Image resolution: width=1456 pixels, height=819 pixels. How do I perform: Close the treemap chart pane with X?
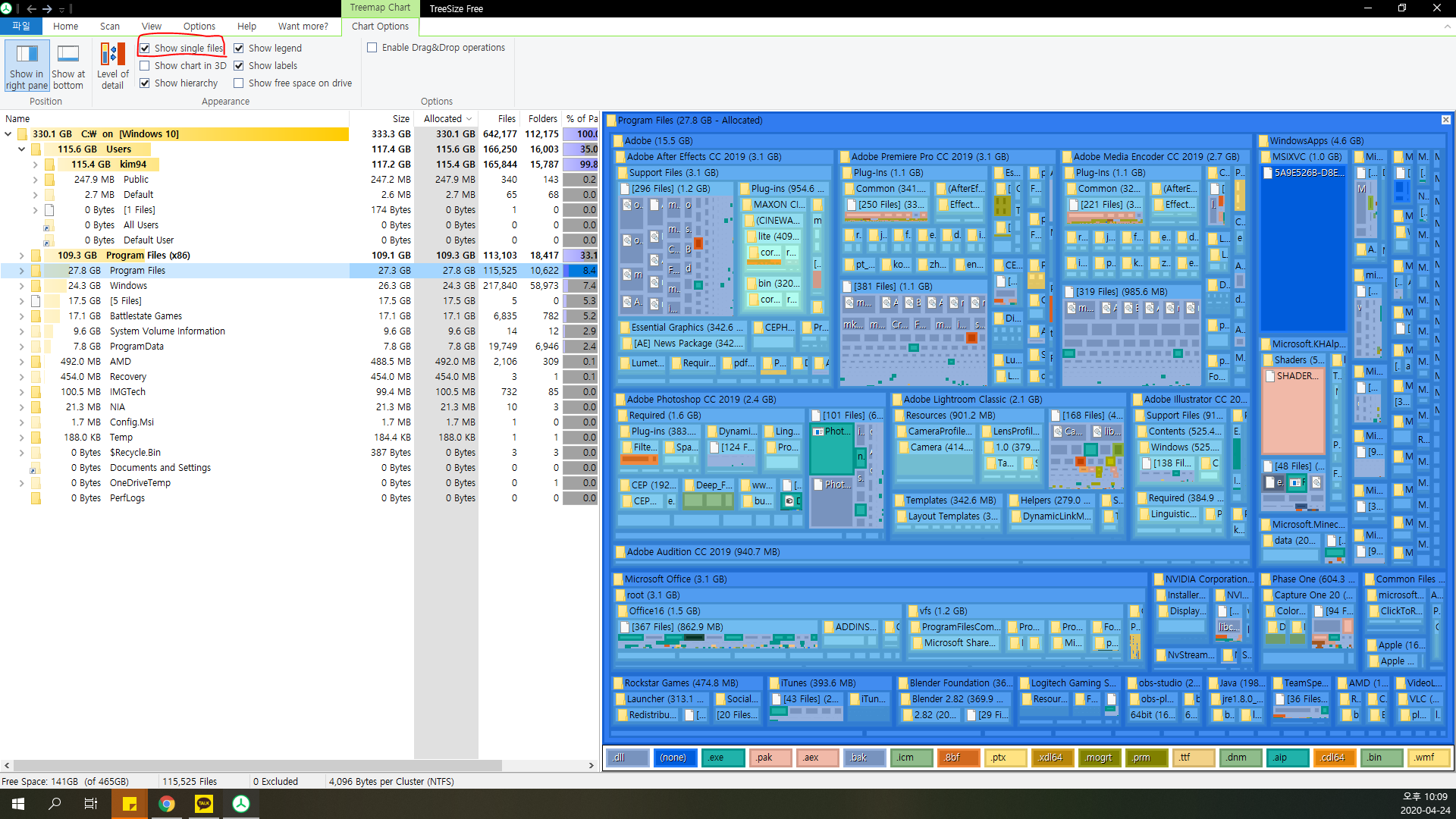1445,120
